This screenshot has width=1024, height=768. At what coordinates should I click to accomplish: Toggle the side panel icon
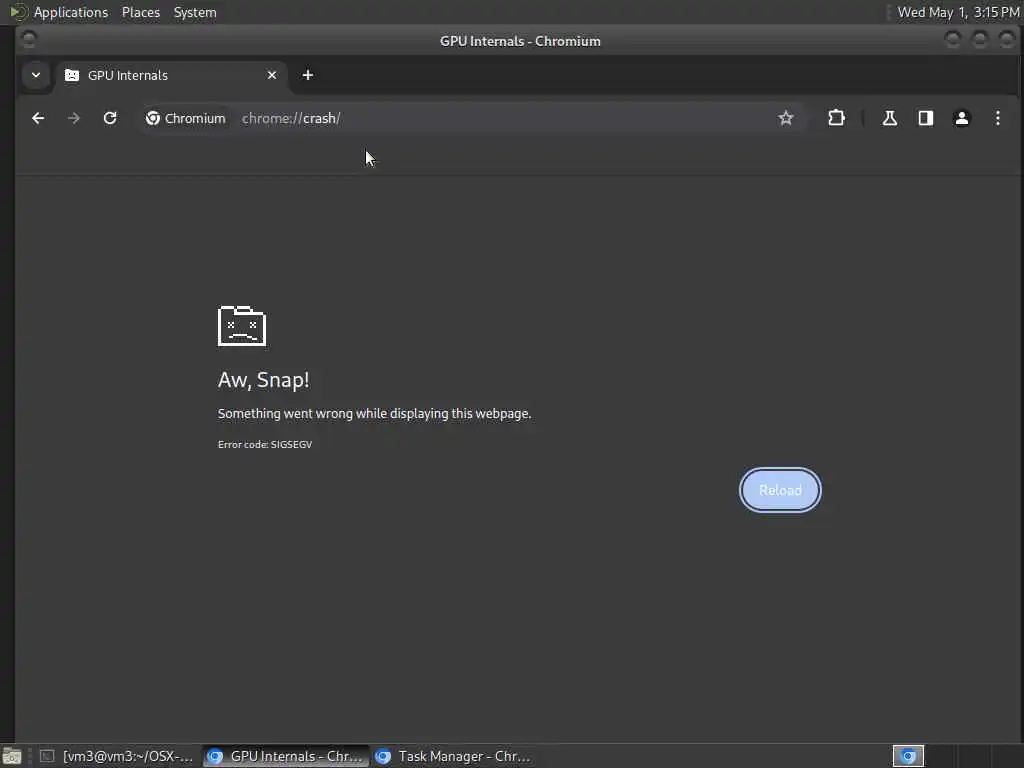(x=925, y=118)
